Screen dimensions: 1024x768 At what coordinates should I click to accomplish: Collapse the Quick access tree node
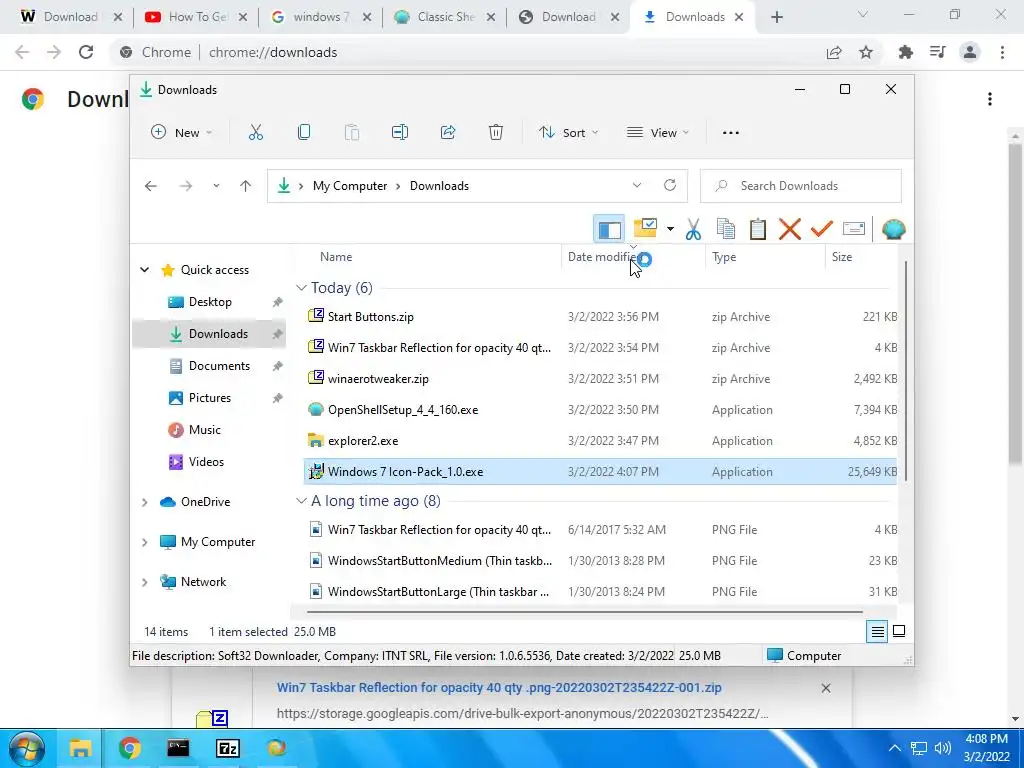145,270
